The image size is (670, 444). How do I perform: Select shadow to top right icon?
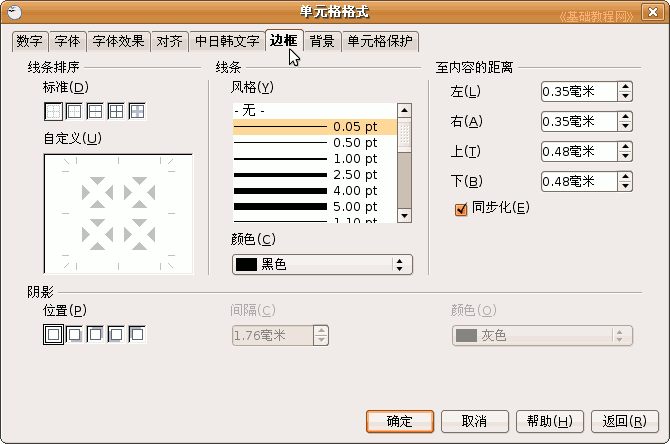pos(95,334)
